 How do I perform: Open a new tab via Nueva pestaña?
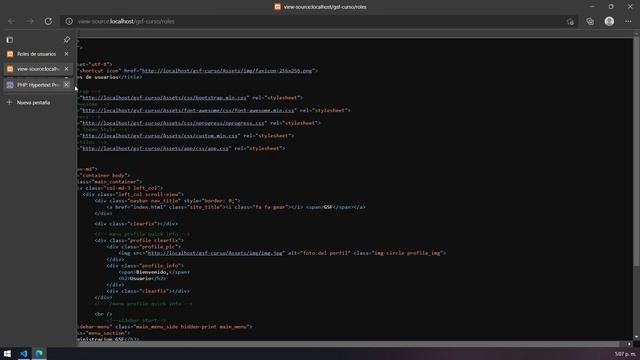tap(29, 102)
